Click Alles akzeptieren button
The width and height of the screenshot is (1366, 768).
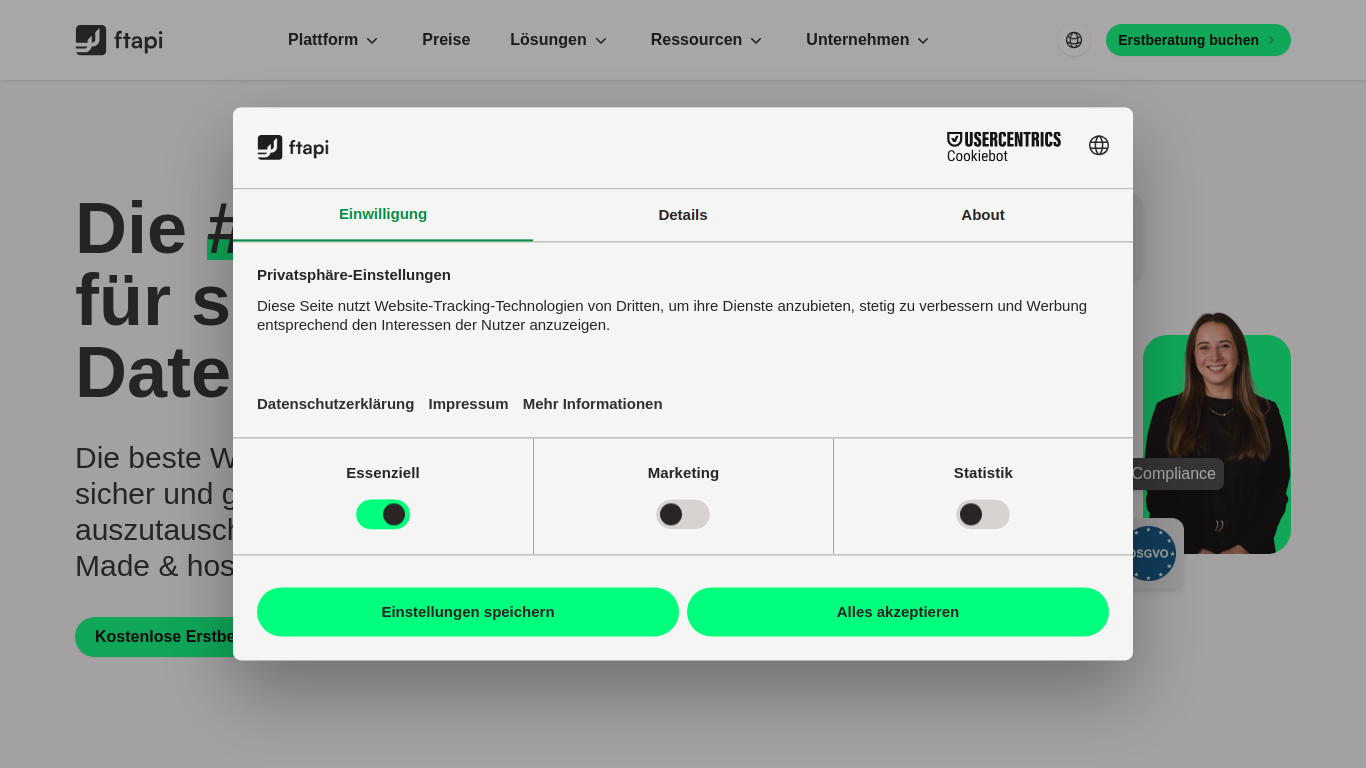(x=898, y=612)
